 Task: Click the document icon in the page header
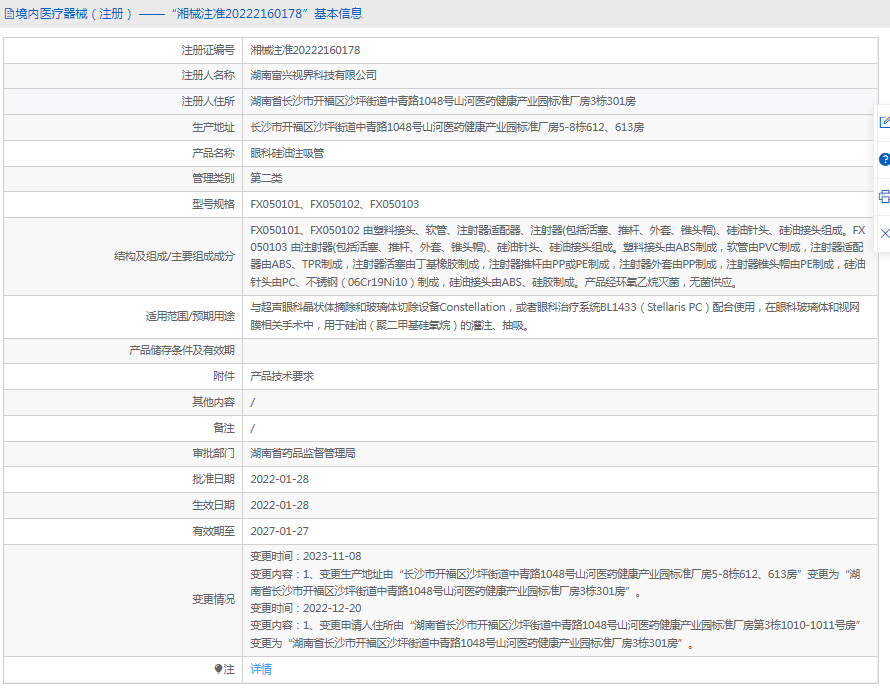coord(9,14)
